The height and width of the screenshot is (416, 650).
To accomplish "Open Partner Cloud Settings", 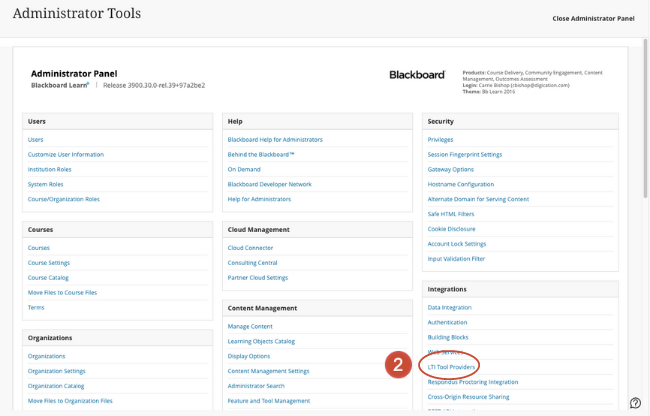I will coord(257,278).
